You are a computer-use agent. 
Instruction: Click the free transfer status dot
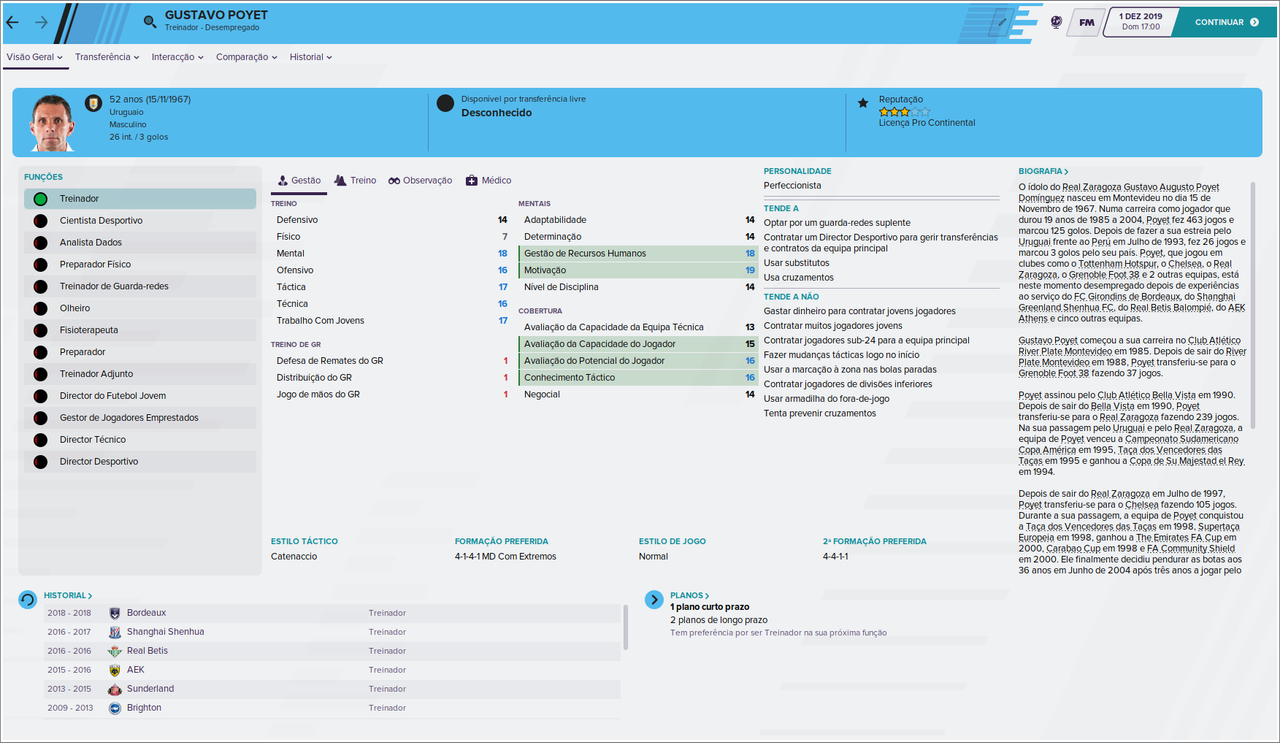pyautogui.click(x=445, y=102)
